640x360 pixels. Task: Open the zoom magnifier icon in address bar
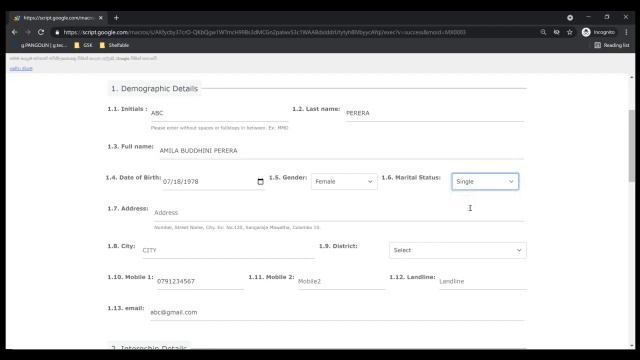click(543, 32)
